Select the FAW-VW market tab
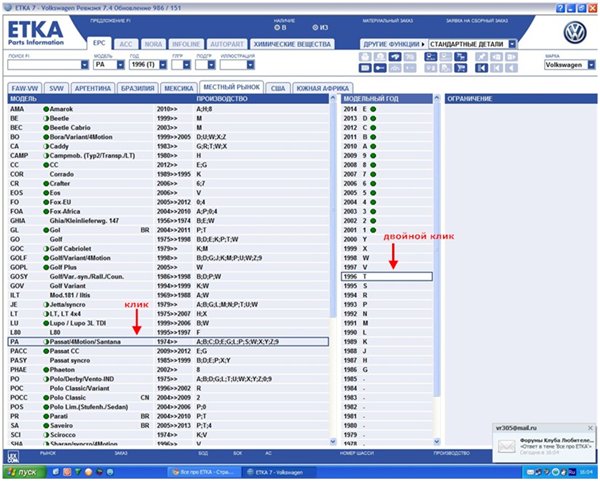This screenshot has width=600, height=481. pos(25,88)
